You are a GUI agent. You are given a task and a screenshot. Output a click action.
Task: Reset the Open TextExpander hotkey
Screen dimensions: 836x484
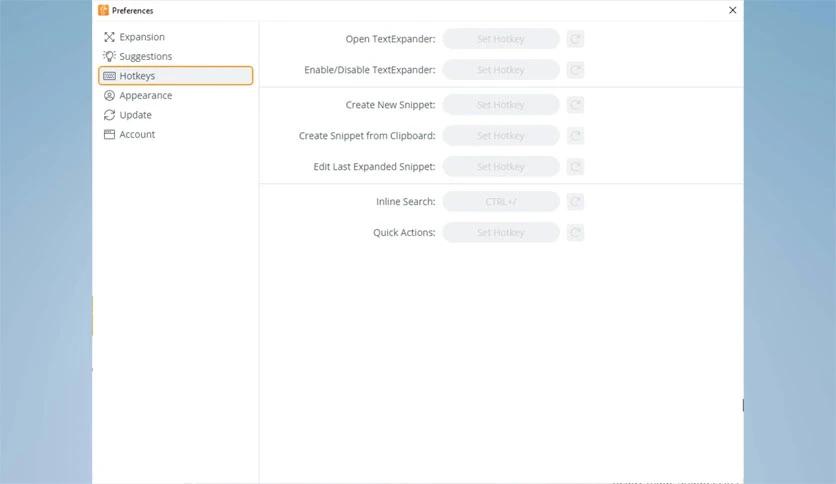575,39
